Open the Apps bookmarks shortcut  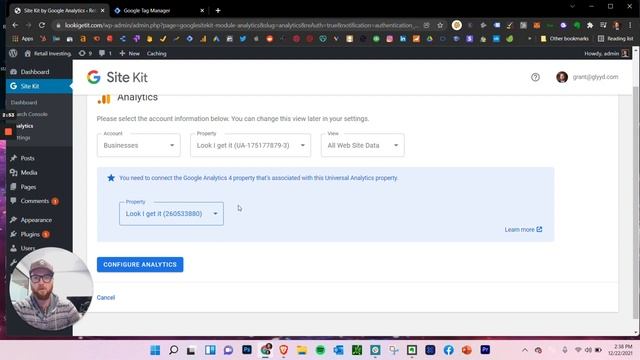pos(23,39)
